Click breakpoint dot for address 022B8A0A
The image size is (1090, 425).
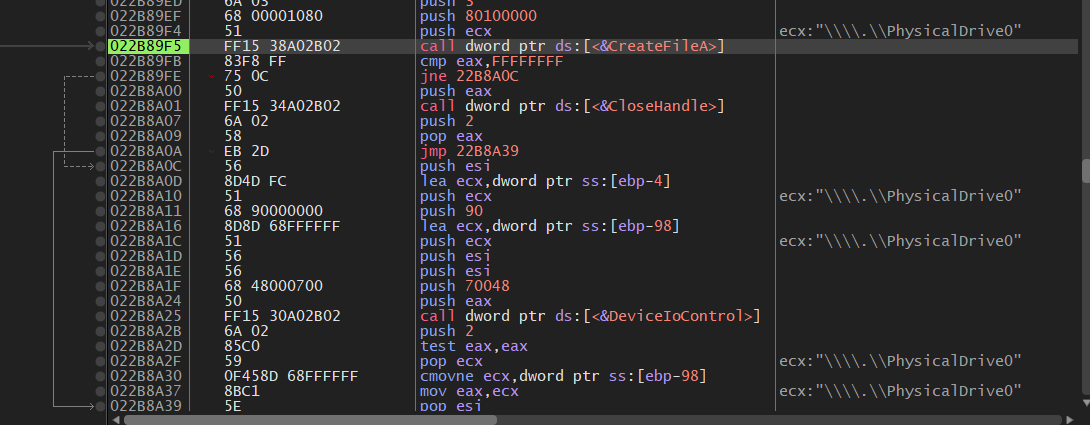100,151
